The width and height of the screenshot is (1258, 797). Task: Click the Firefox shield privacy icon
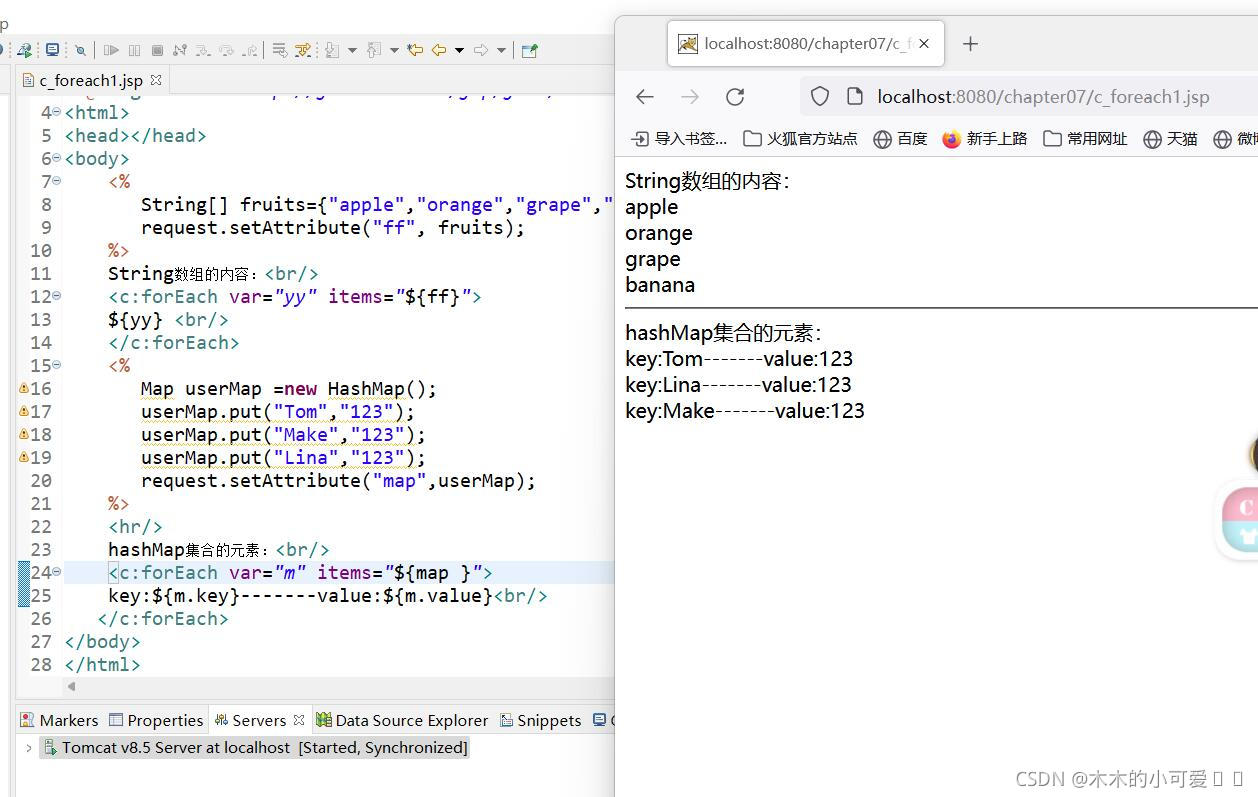(x=819, y=96)
